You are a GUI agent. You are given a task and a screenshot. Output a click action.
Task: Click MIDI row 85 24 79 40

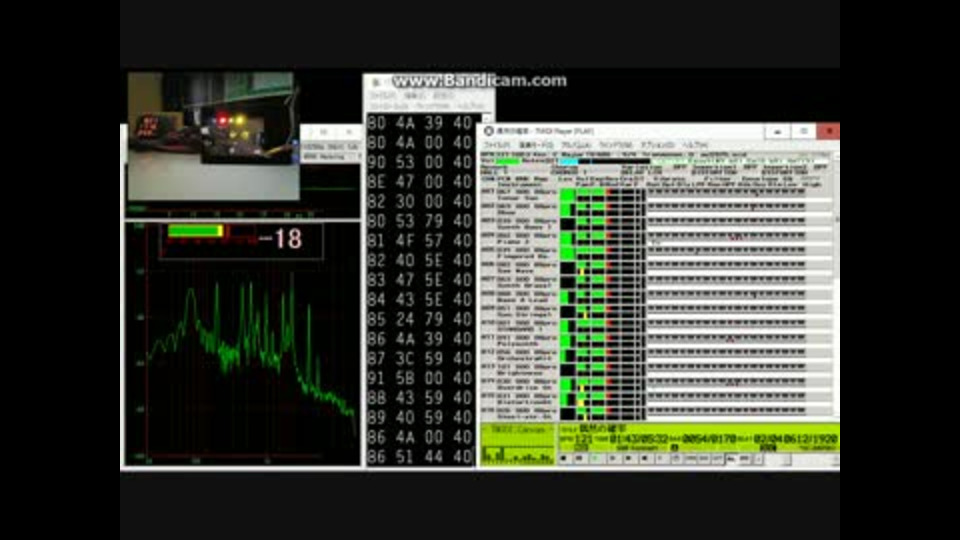tap(419, 319)
